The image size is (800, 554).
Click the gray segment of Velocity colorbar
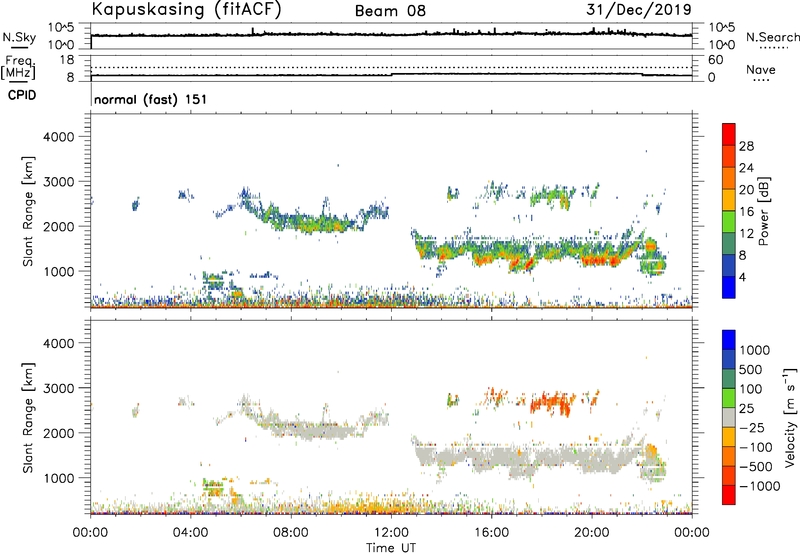click(729, 417)
